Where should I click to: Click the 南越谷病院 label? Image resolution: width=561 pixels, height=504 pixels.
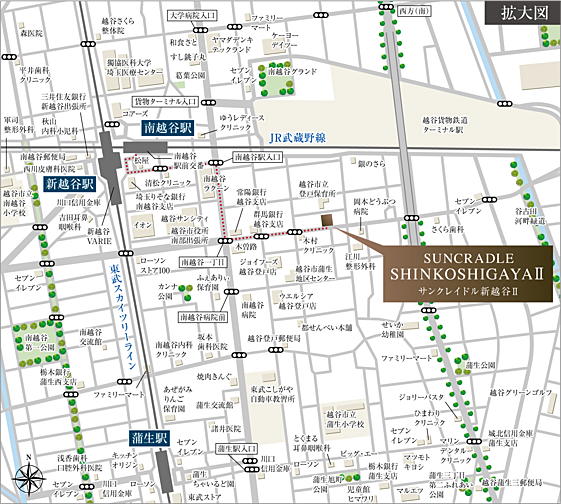pos(253,310)
